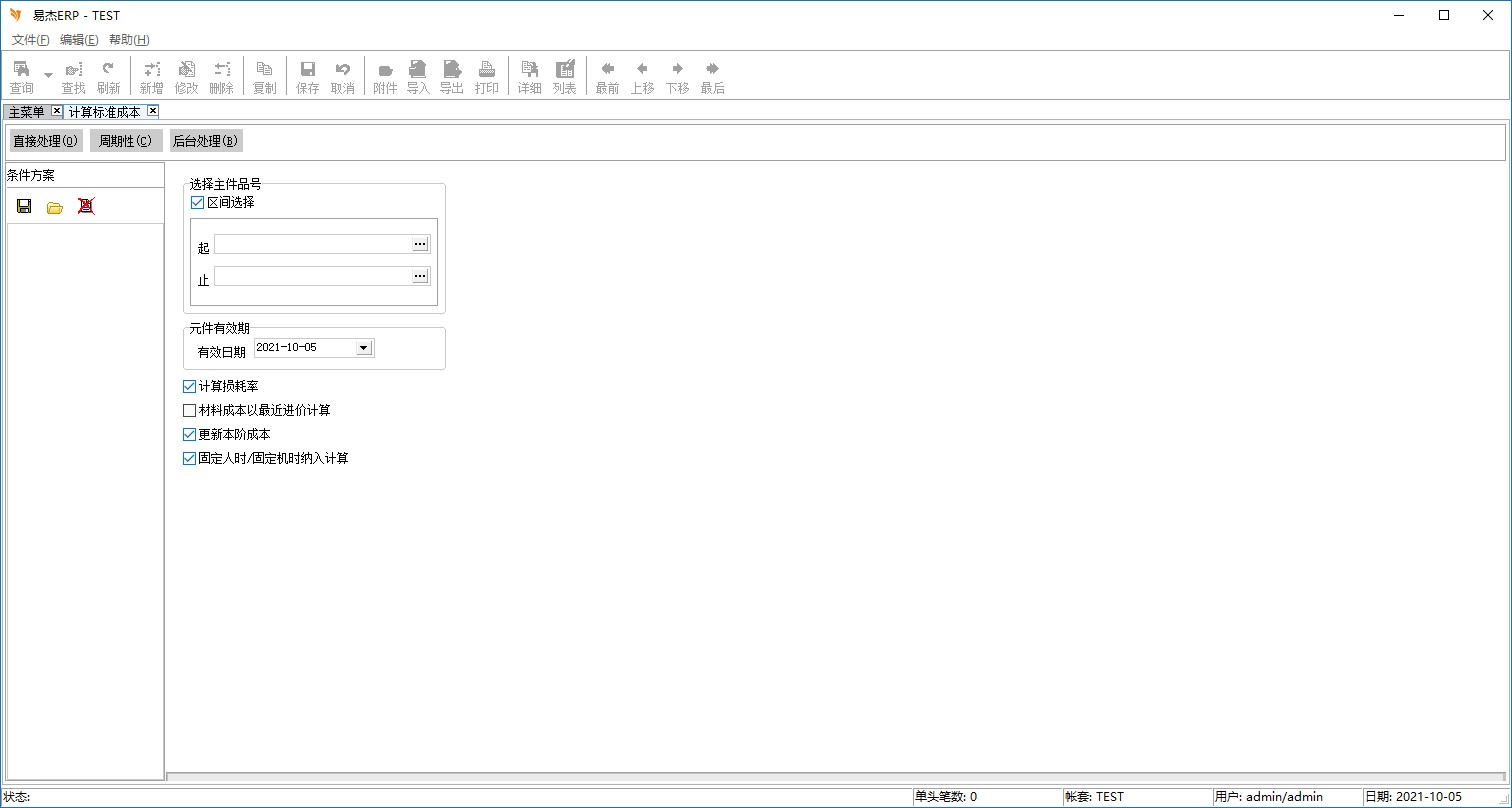Open the 有效日期 date dropdown
Screen dimensions: 1512x808
[364, 348]
